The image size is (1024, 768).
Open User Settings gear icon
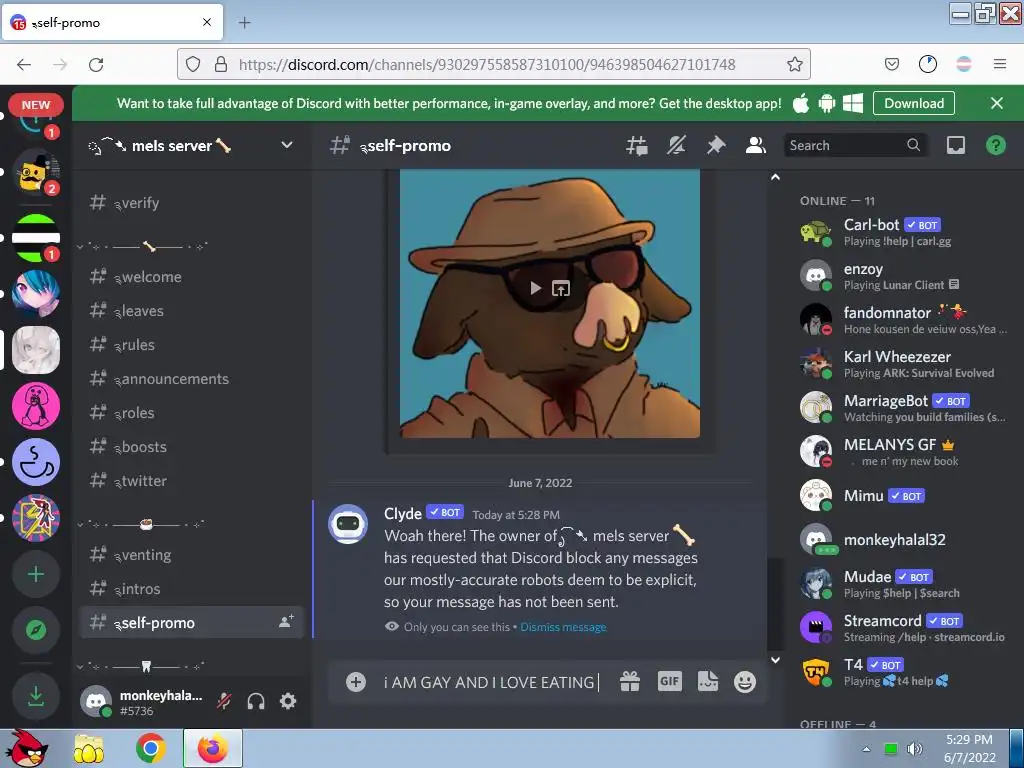click(288, 701)
